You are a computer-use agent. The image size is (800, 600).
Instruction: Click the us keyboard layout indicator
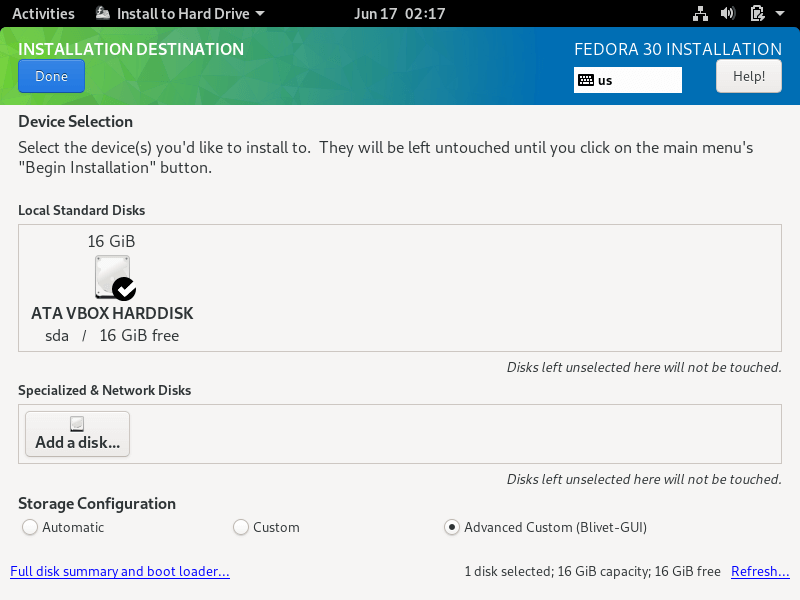[628, 80]
